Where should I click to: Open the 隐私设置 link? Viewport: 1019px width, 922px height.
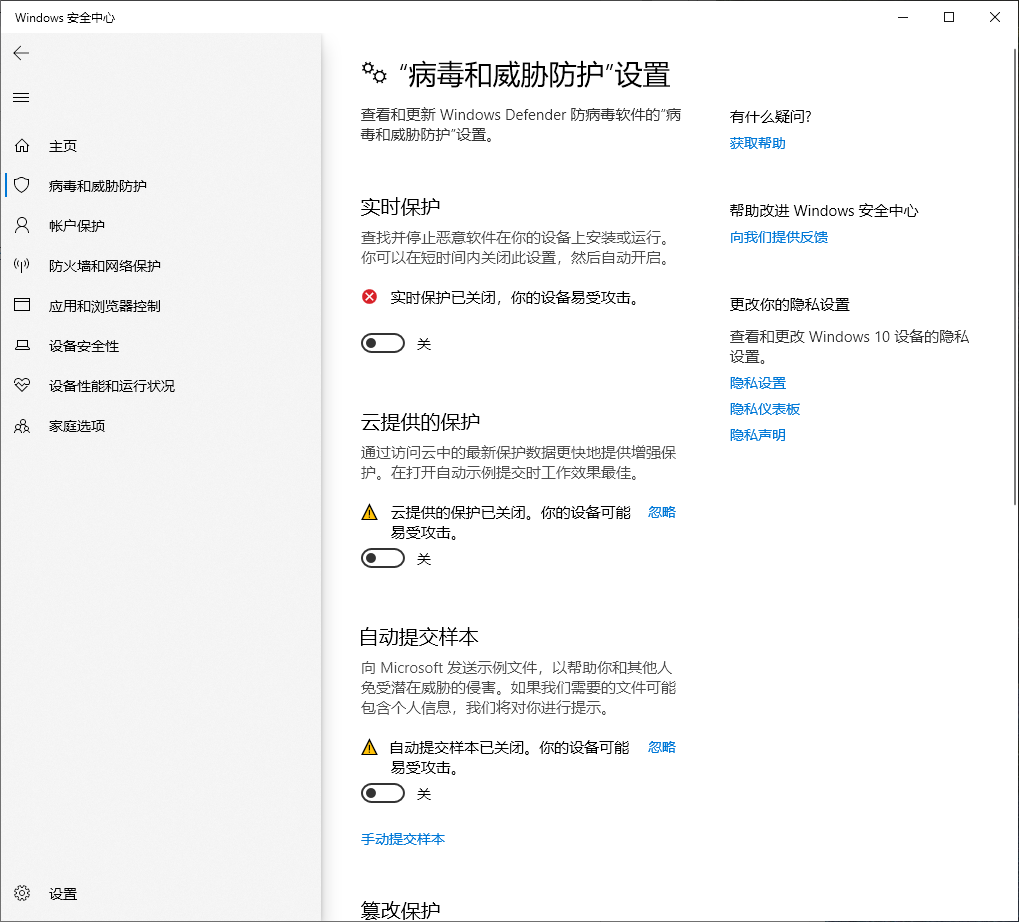[x=758, y=383]
